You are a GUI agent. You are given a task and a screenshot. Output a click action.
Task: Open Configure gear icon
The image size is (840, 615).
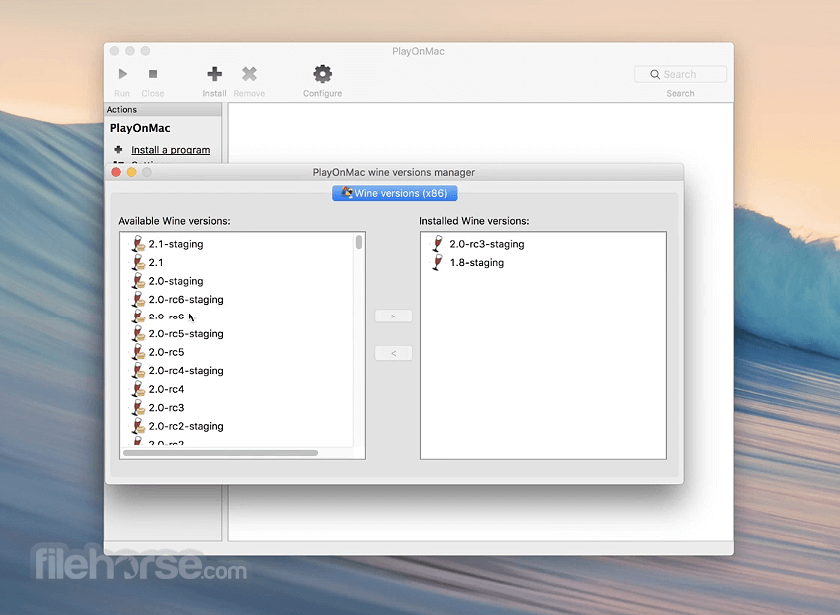pos(322,74)
